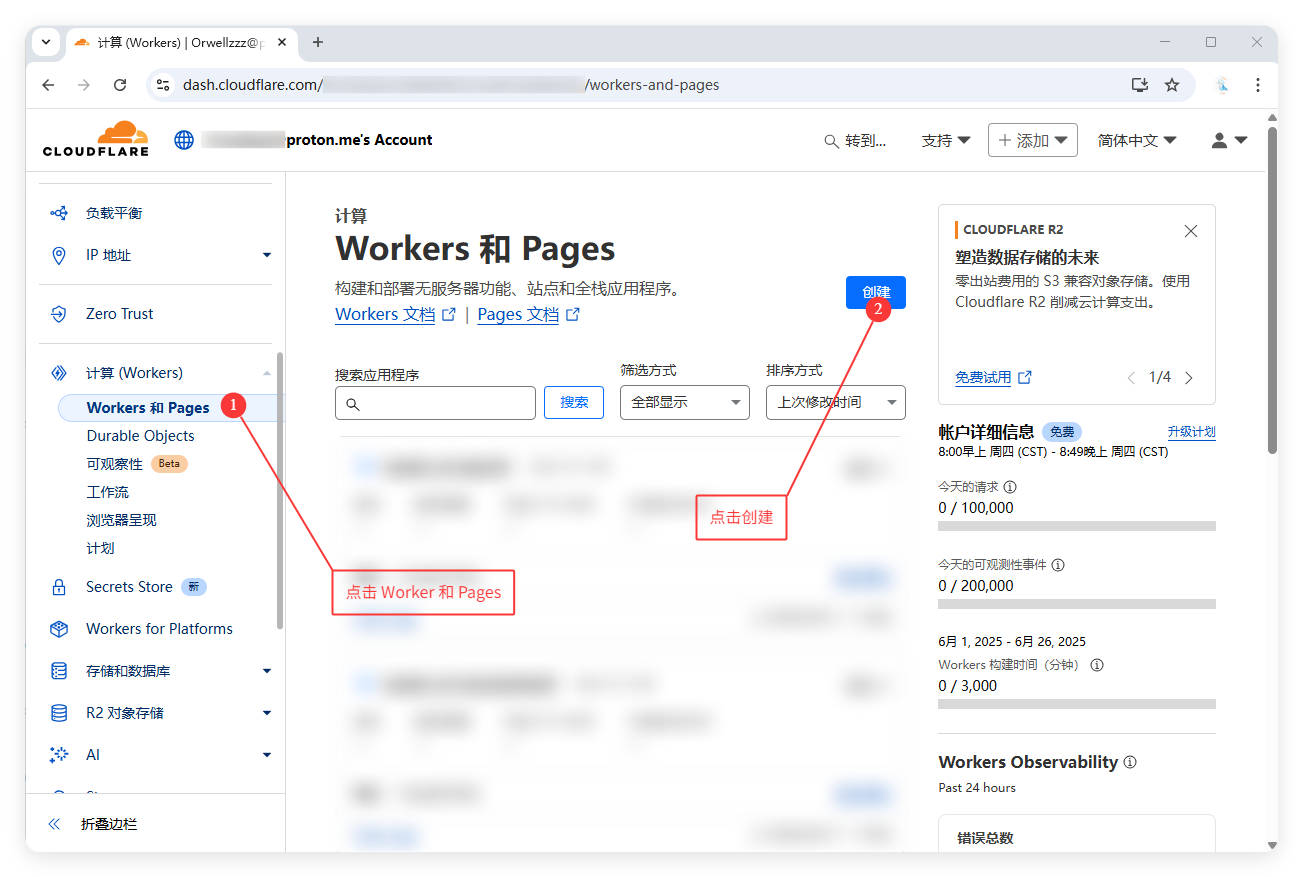The width and height of the screenshot is (1303, 877).
Task: Expand the 存储和数据库 sidebar section
Action: 266,671
